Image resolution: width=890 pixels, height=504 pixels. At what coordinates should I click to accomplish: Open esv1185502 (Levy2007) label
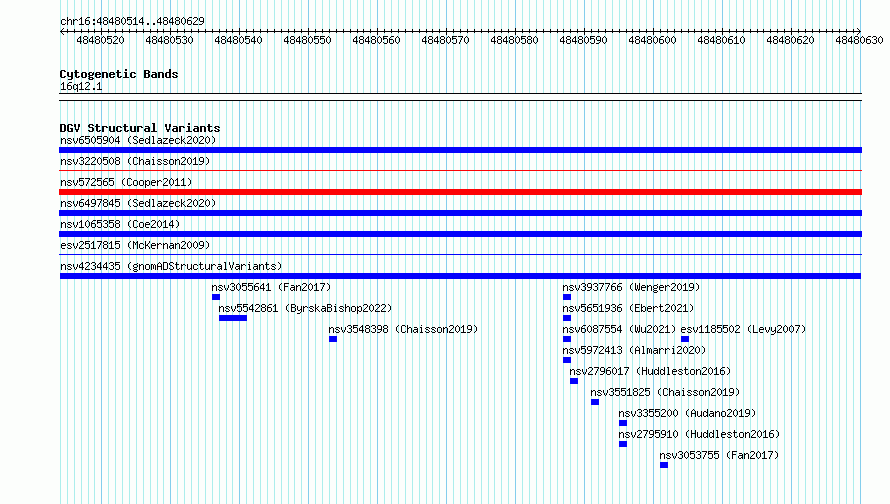coord(743,329)
